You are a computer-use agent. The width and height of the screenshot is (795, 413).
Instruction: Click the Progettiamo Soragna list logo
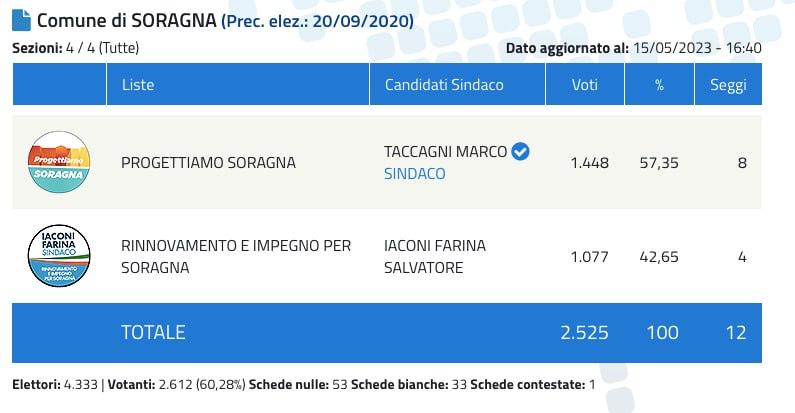[58, 161]
